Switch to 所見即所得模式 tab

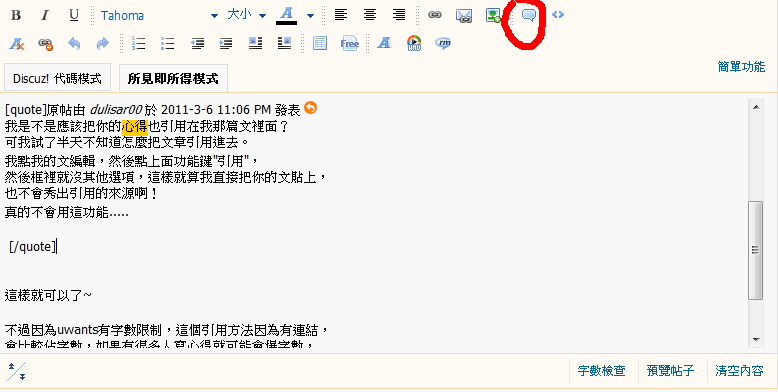[x=173, y=78]
